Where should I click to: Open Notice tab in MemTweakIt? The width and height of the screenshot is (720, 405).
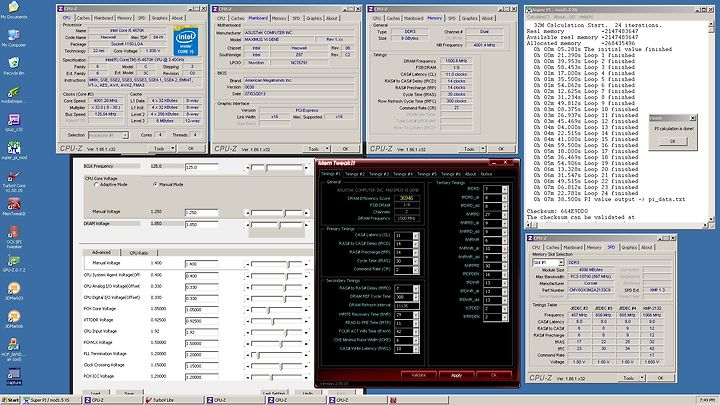[486, 174]
